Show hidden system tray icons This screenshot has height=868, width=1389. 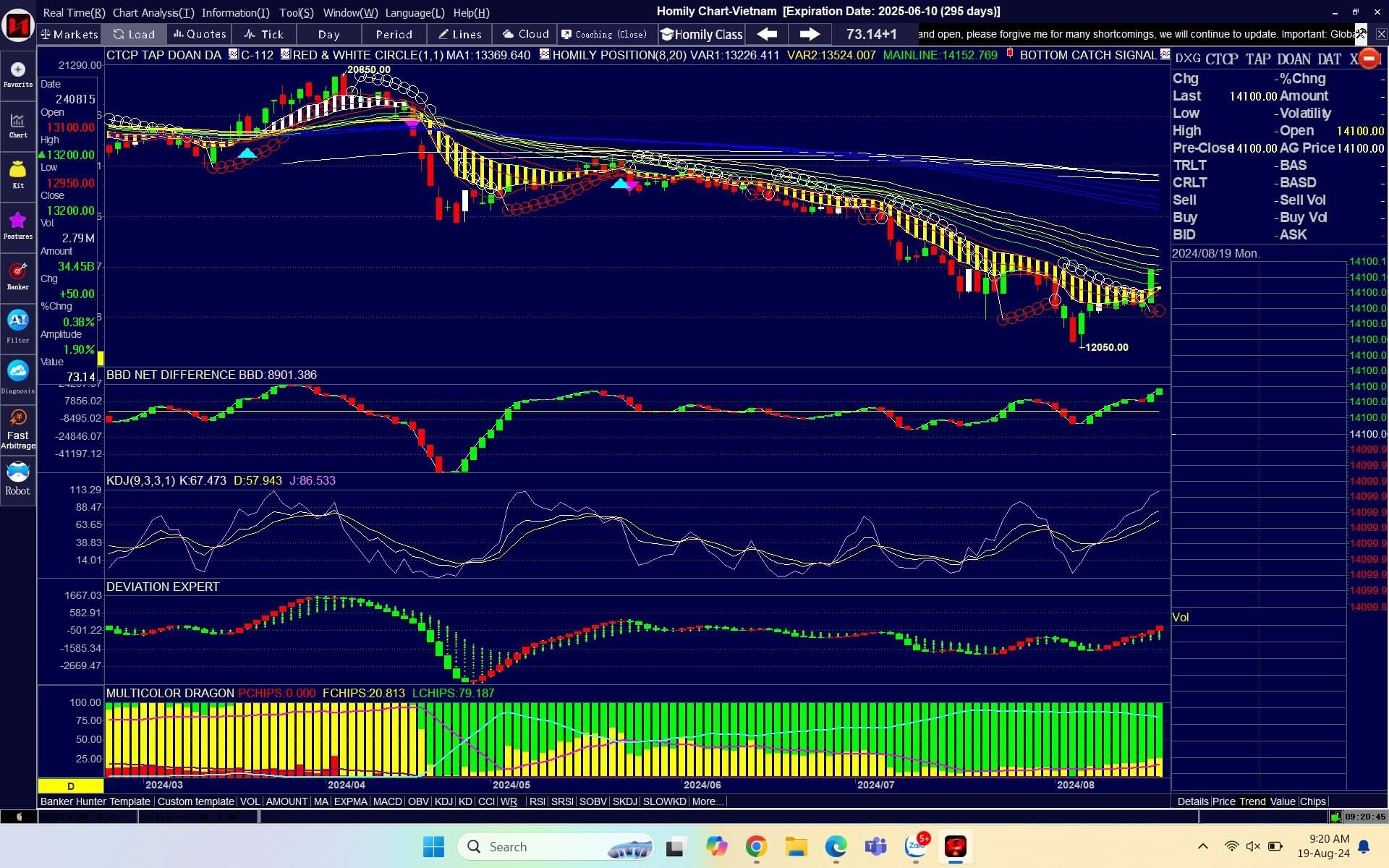coord(1202,846)
